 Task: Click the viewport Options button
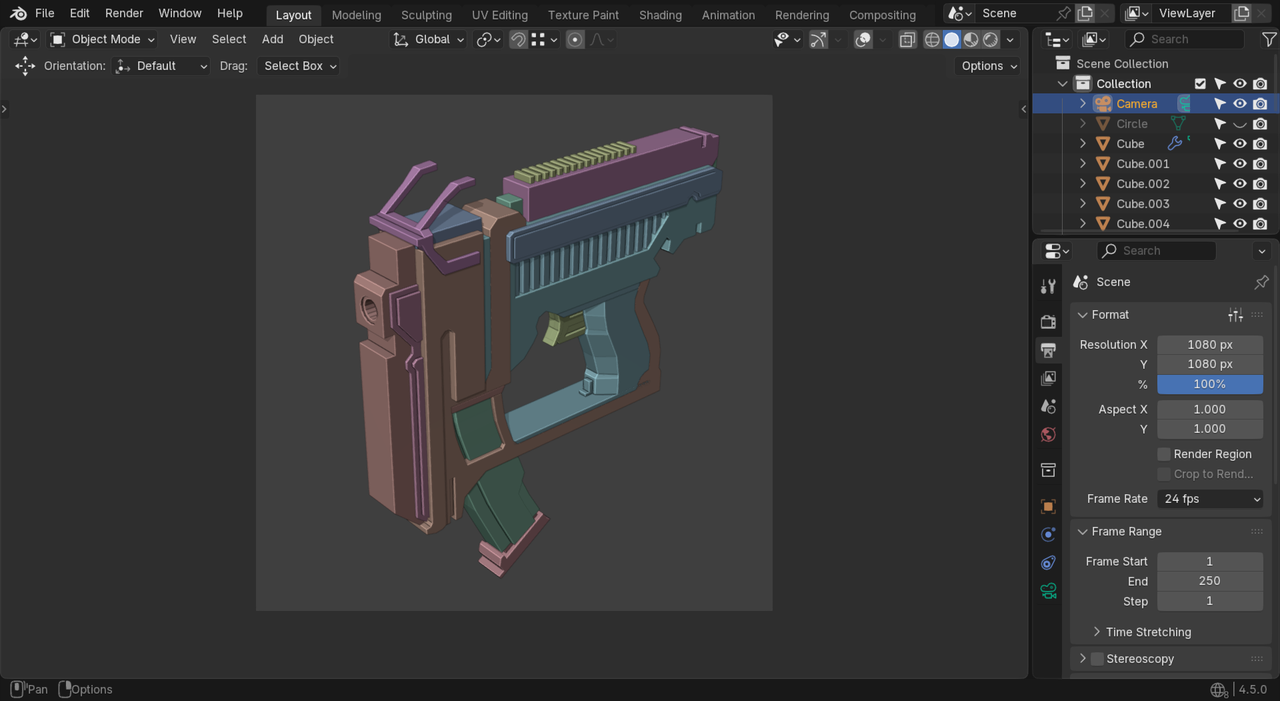pyautogui.click(x=988, y=66)
